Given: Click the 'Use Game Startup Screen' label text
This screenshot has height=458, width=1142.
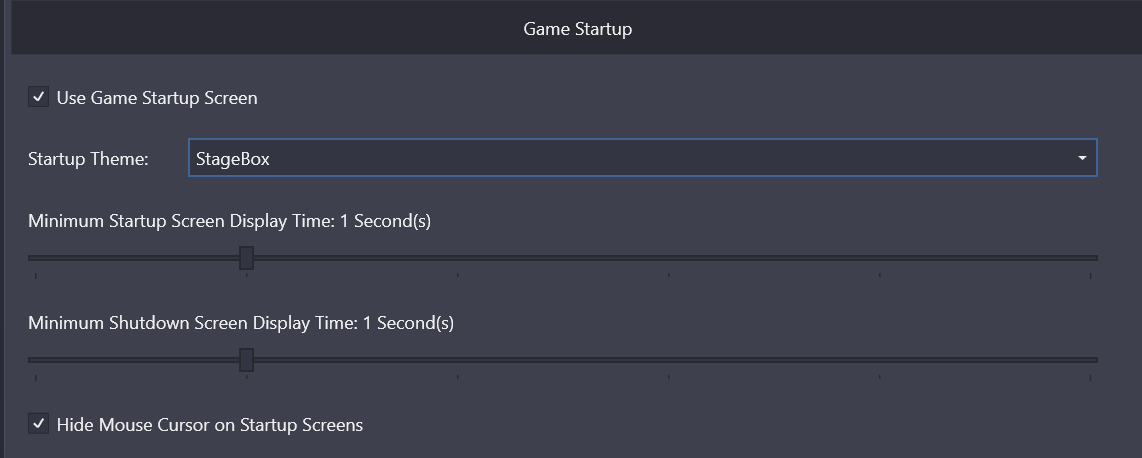Looking at the screenshot, I should 157,97.
